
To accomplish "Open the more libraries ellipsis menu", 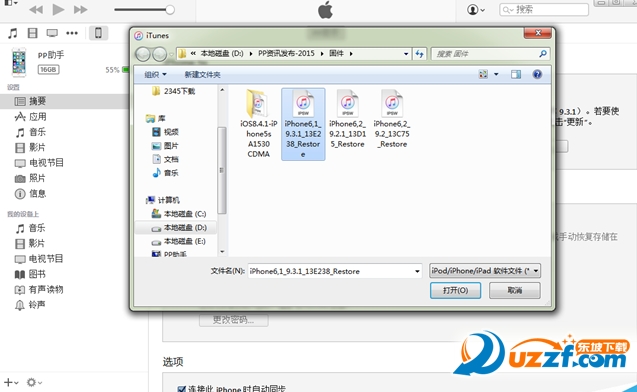I will click(72, 33).
